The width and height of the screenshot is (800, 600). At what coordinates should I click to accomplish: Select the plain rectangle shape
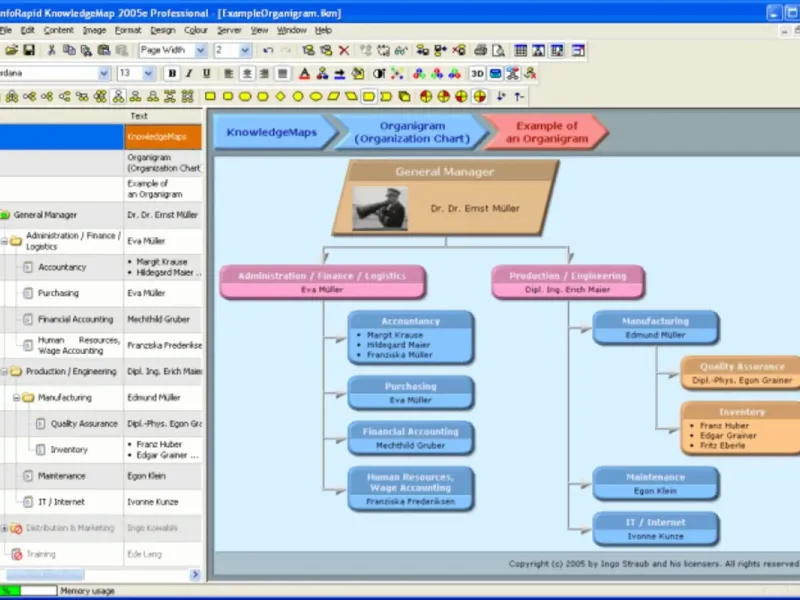[210, 96]
